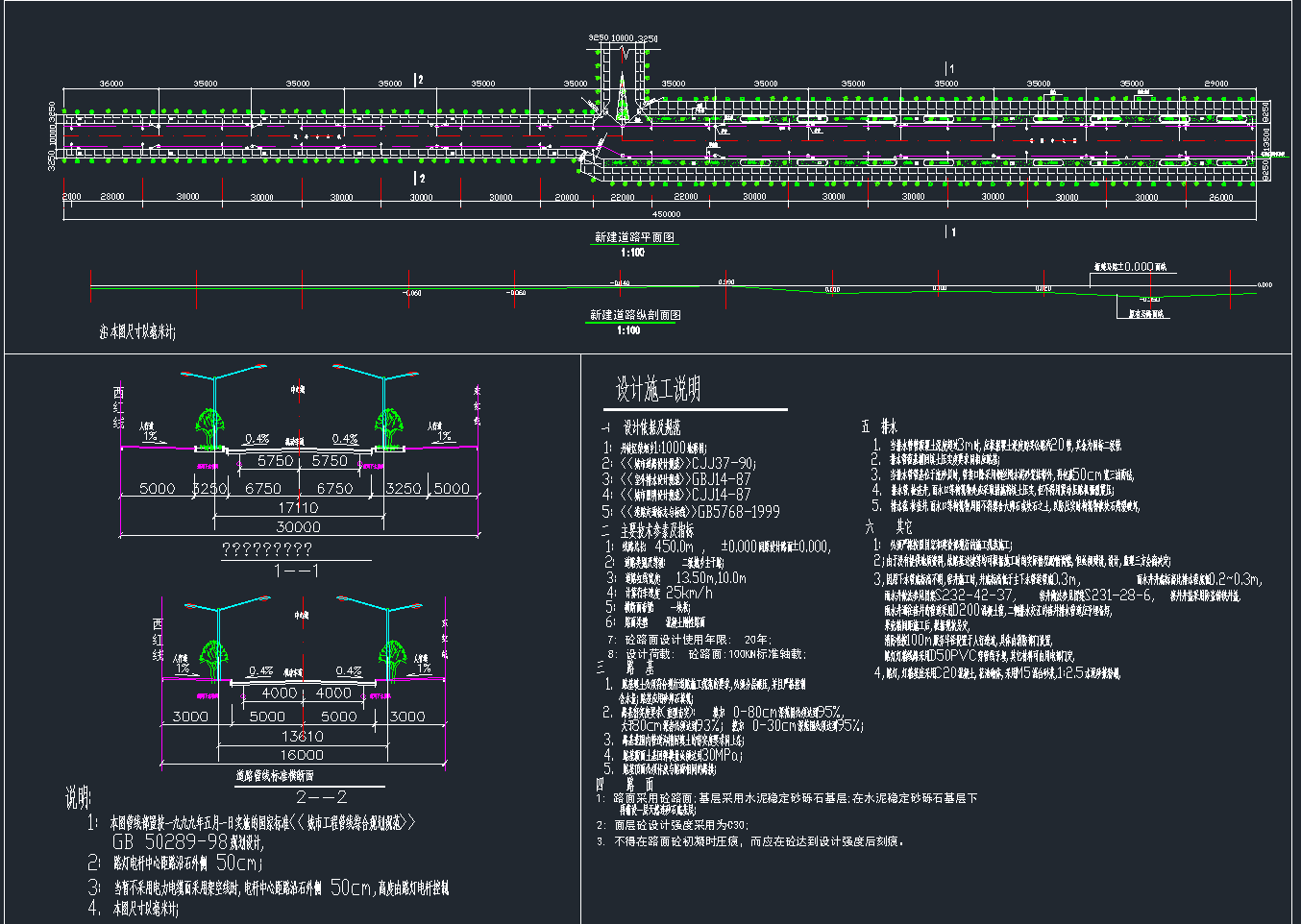Click the 1--1 section label
This screenshot has width=1301, height=924.
(297, 571)
